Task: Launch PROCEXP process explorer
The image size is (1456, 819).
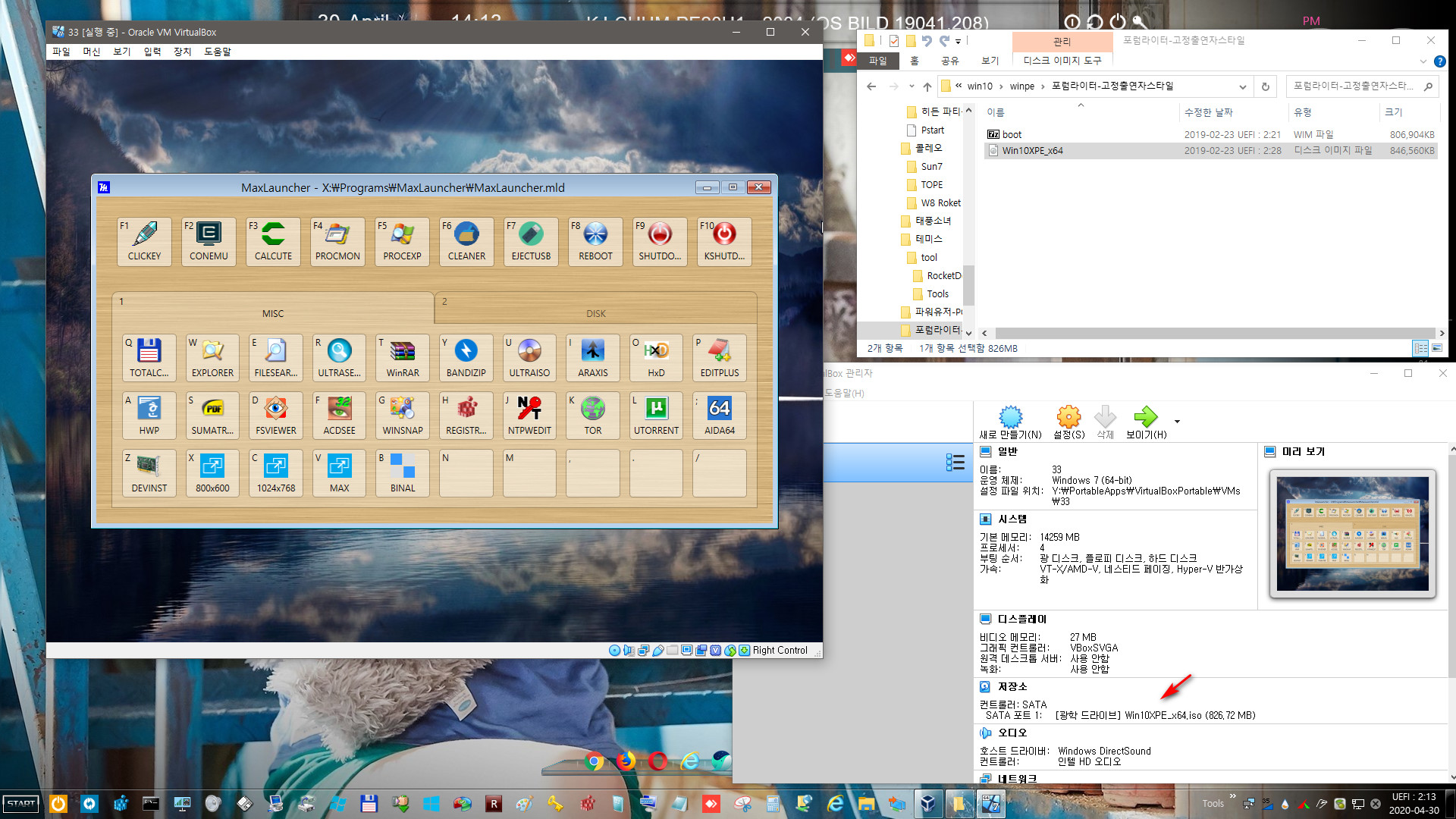Action: click(x=402, y=241)
